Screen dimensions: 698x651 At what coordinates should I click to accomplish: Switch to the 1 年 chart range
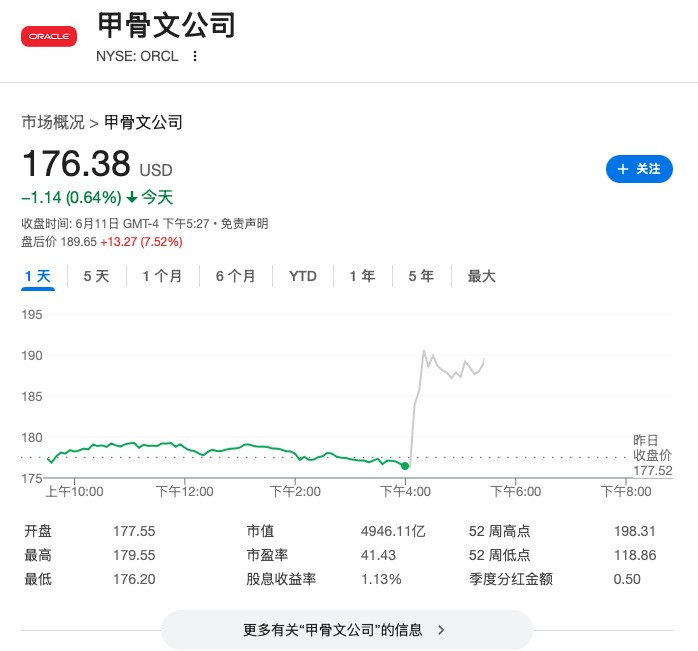[362, 276]
